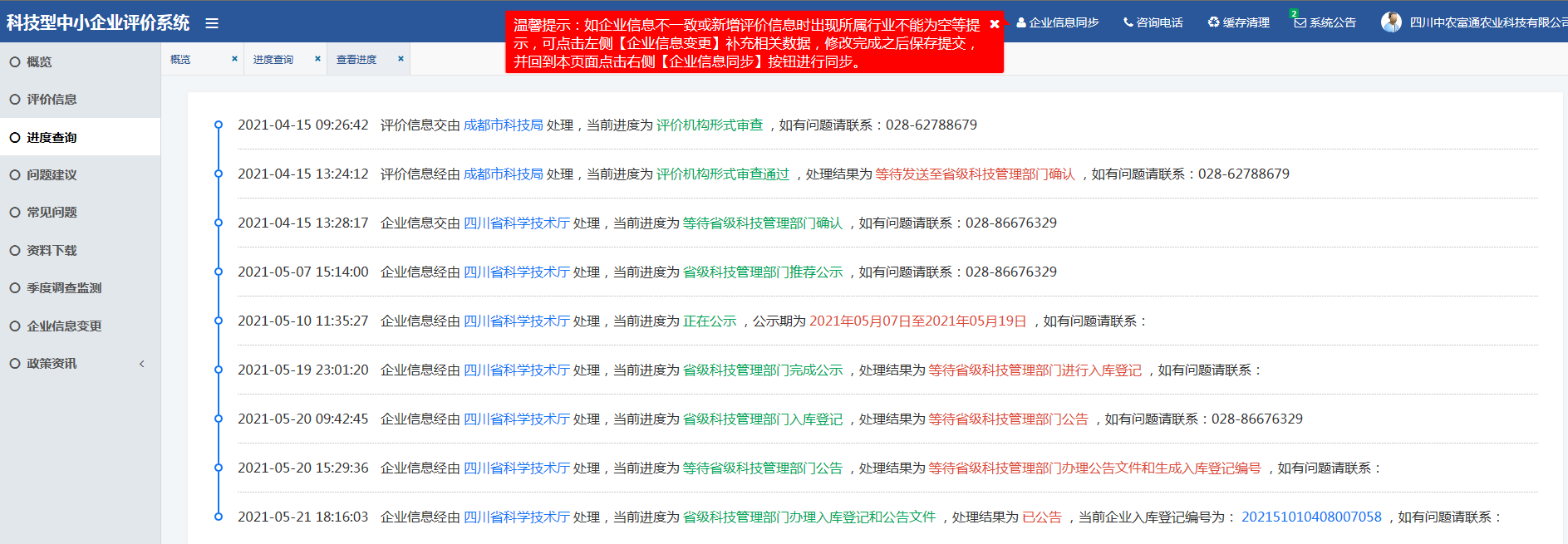Screen dimensions: 1568x544
Task: Click the timeline marker for 2021-05-10 entry
Action: pos(219,321)
